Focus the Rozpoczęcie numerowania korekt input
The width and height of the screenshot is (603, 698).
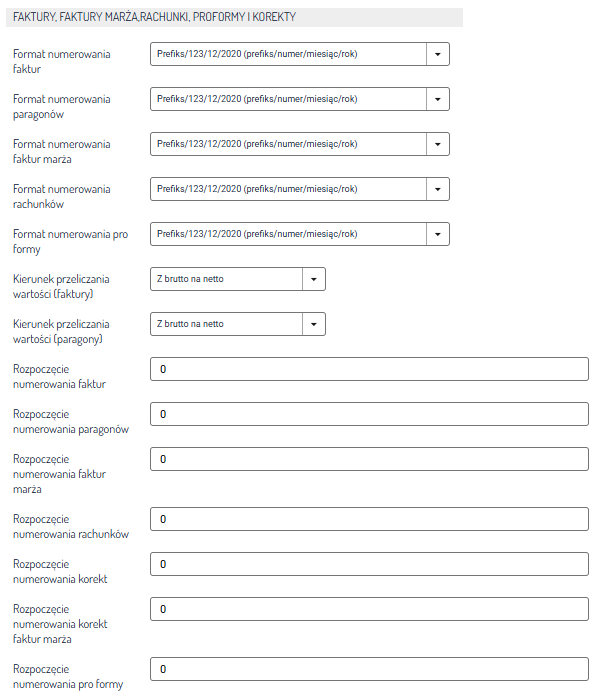pos(369,564)
